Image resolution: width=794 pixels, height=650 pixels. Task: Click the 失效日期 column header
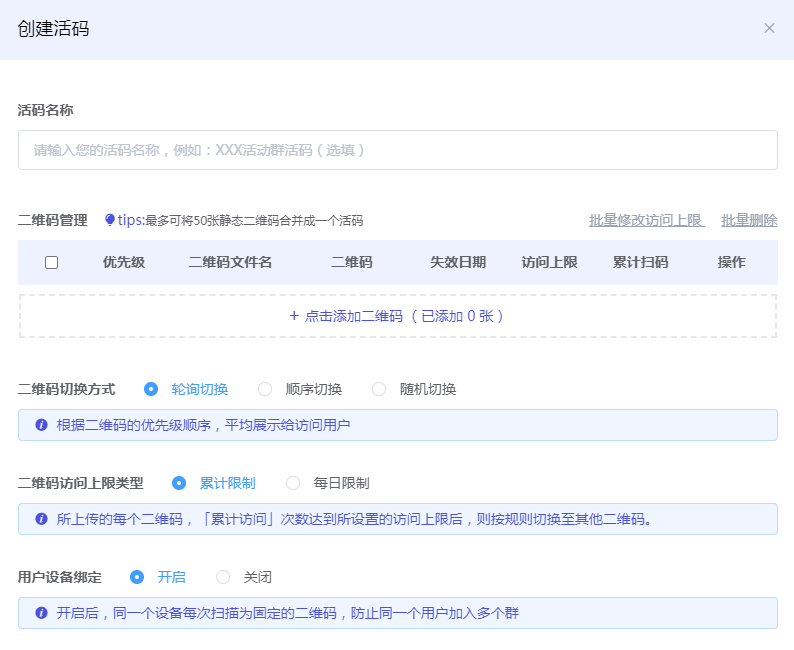click(458, 262)
